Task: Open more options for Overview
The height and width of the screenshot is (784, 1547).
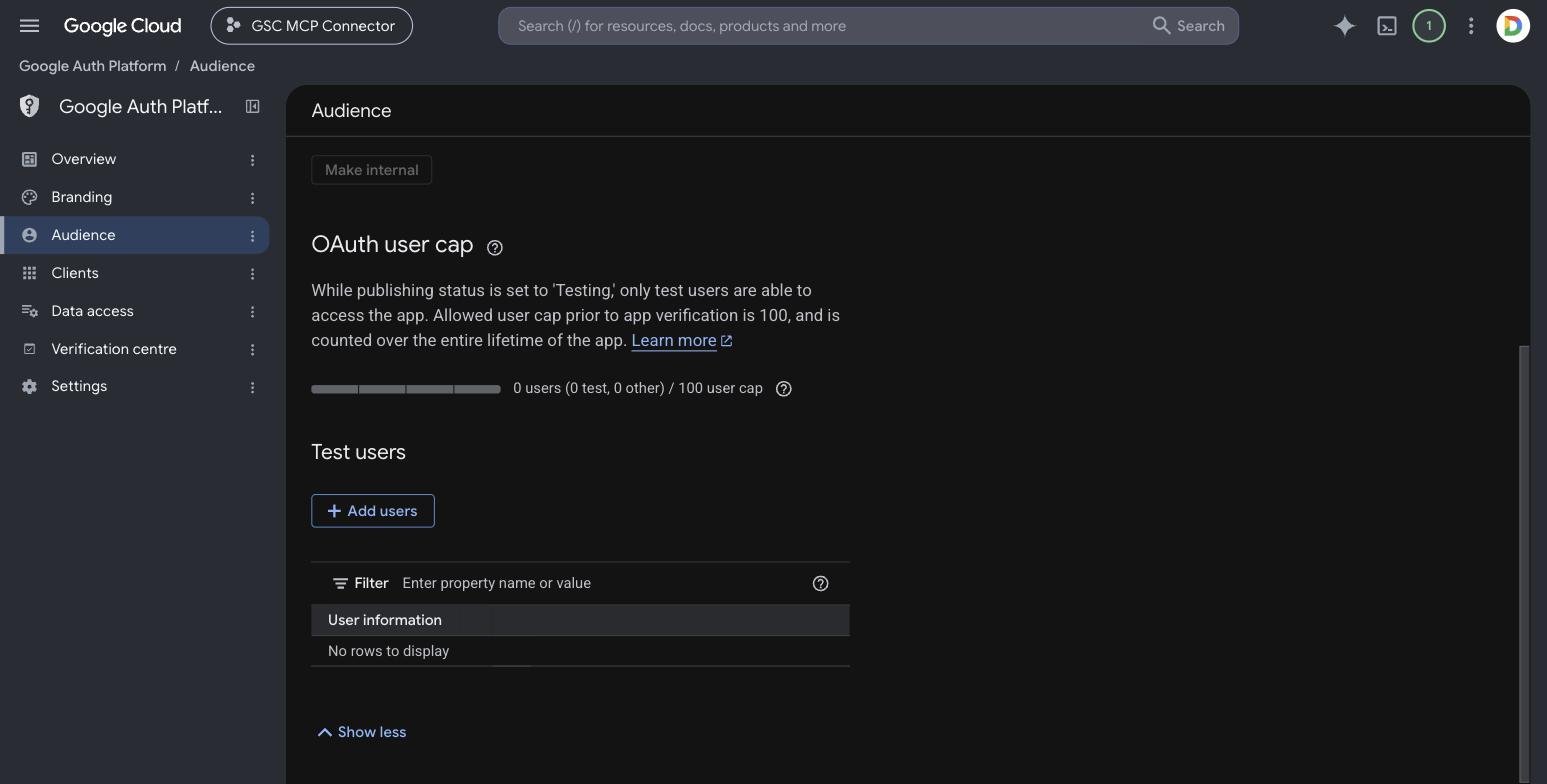Action: tap(252, 160)
